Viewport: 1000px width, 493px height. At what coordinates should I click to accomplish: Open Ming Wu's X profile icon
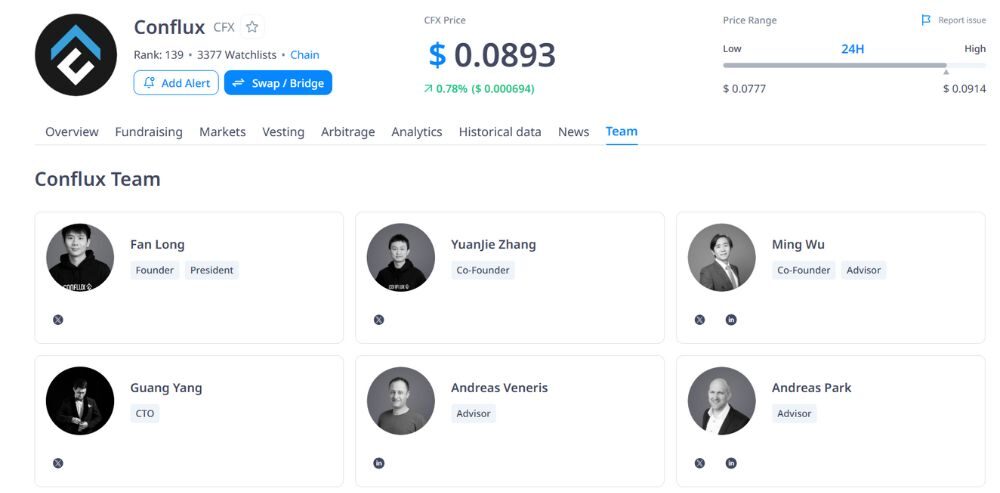(700, 319)
